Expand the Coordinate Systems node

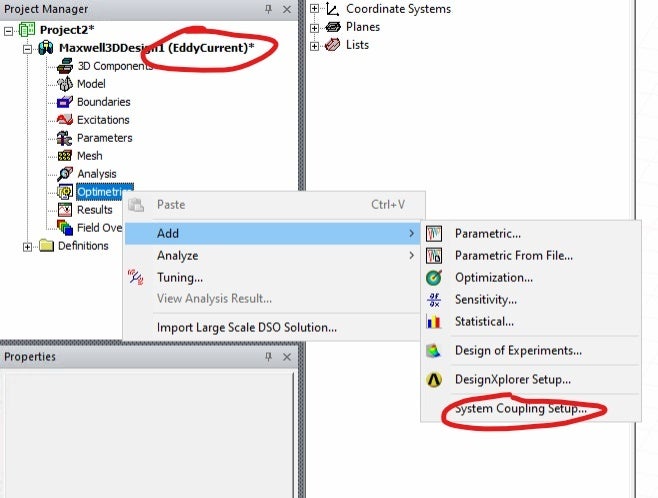coord(314,9)
